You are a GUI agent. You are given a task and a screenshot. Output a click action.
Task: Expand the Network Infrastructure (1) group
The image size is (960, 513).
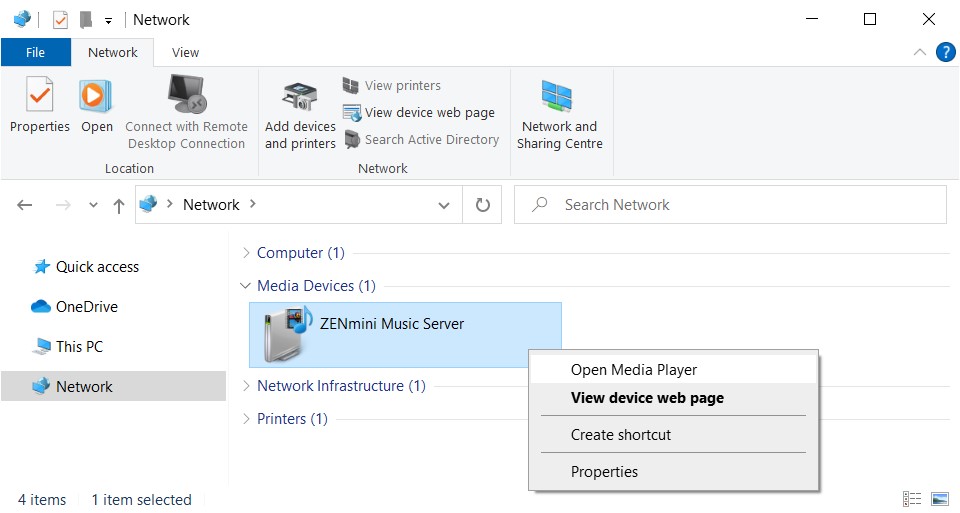(246, 386)
